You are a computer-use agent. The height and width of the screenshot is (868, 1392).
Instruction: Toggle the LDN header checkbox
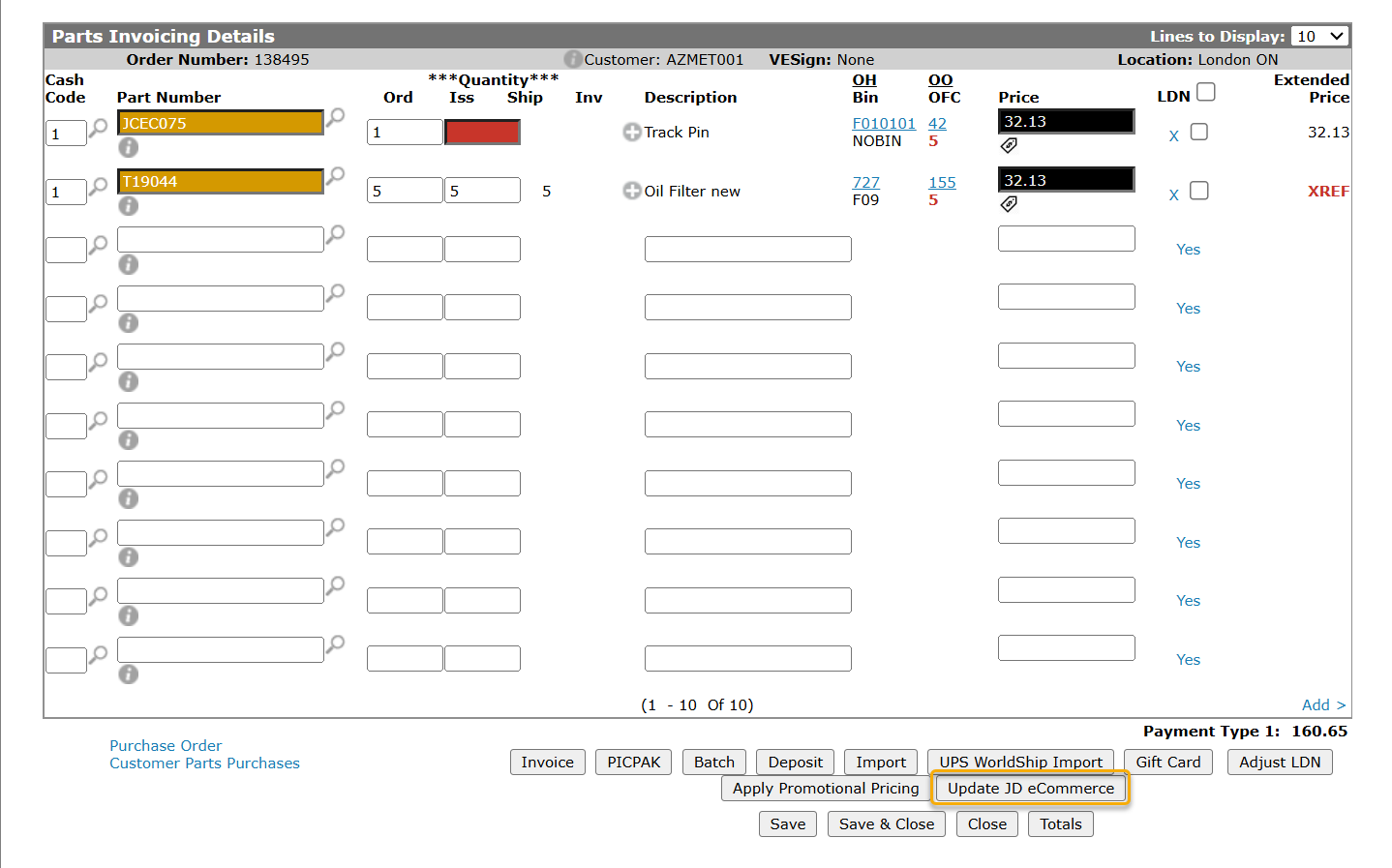click(x=1205, y=92)
